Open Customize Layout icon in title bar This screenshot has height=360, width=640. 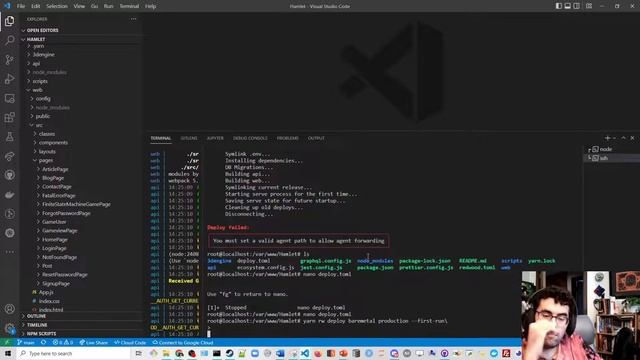point(589,6)
